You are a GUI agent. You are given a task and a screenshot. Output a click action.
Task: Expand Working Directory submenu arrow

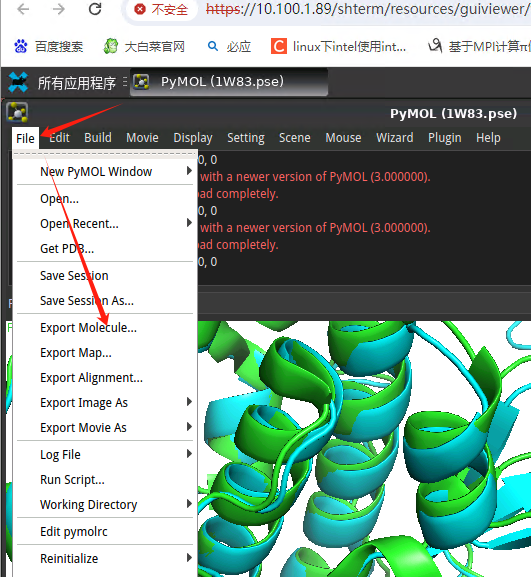[189, 503]
